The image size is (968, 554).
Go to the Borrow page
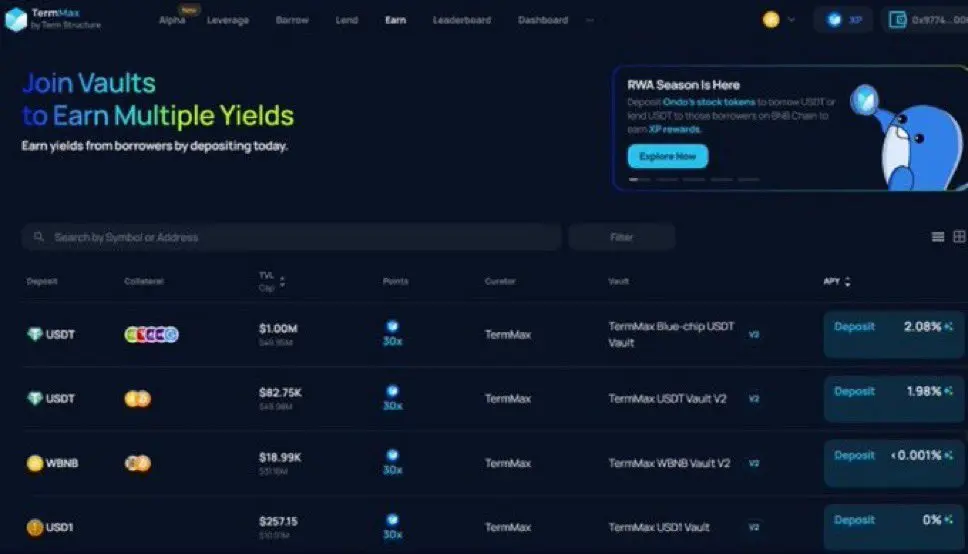292,20
